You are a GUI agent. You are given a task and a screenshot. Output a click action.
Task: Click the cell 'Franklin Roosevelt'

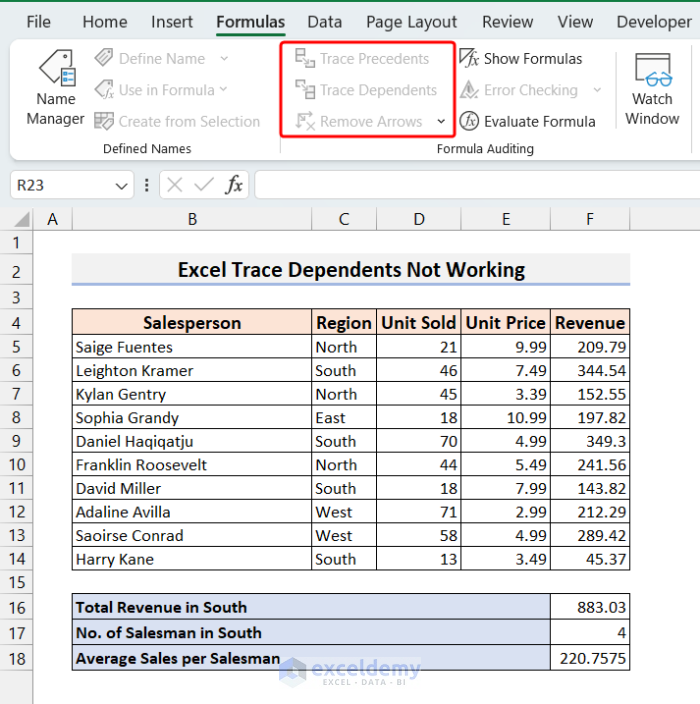192,464
